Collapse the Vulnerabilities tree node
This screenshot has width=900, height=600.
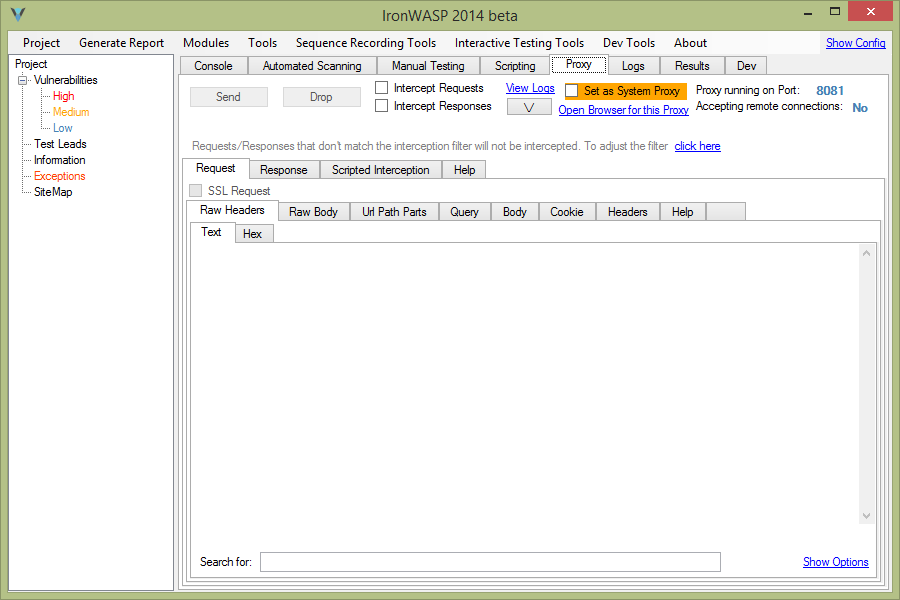[23, 80]
